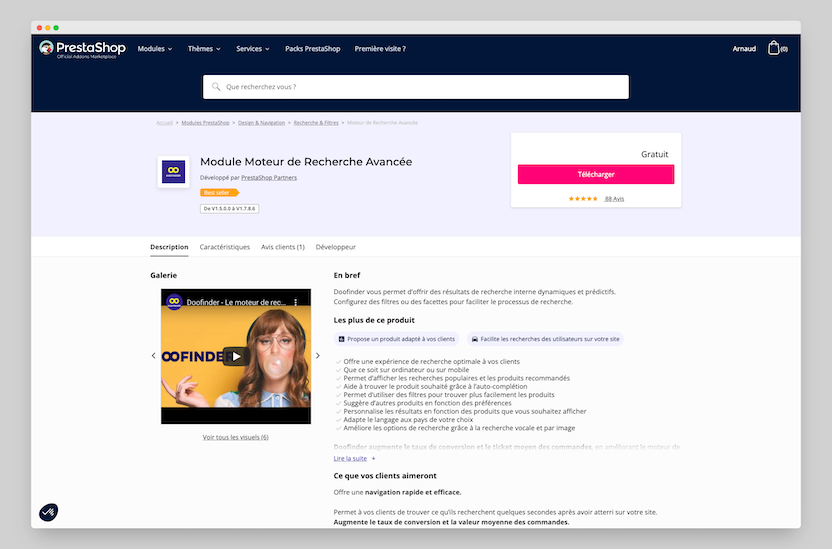Image resolution: width=832 pixels, height=549 pixels.
Task: Click the Doofinder channel avatar in video
Action: click(174, 302)
